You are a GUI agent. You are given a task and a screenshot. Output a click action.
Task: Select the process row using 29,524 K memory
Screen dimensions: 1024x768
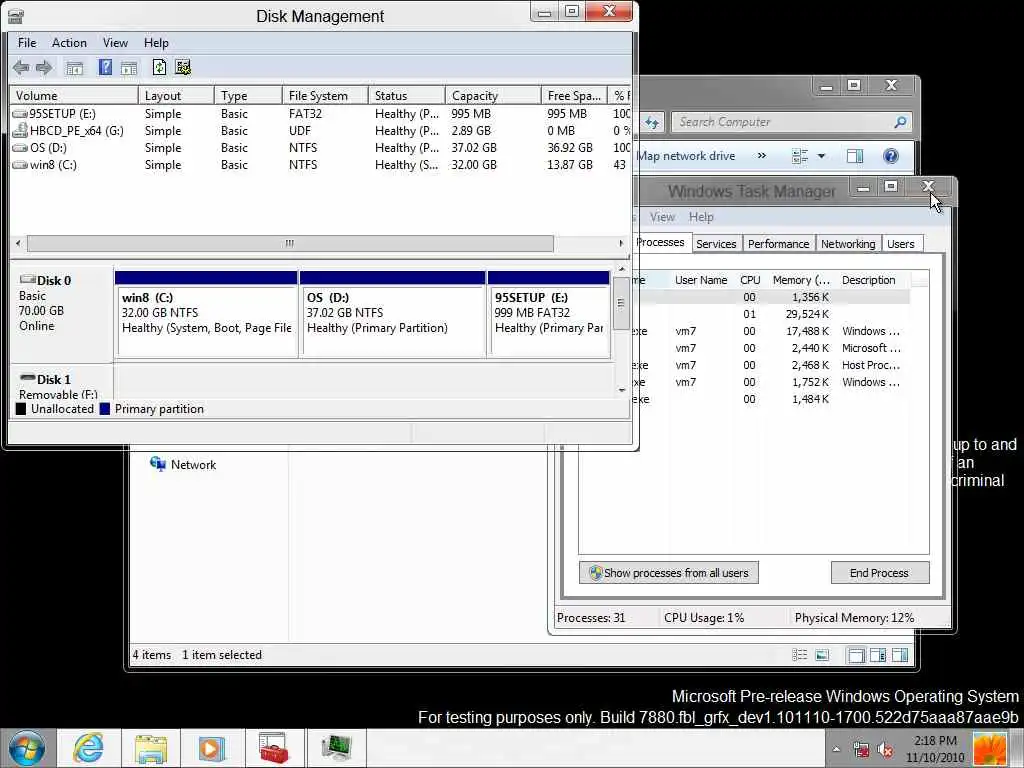[x=773, y=314]
